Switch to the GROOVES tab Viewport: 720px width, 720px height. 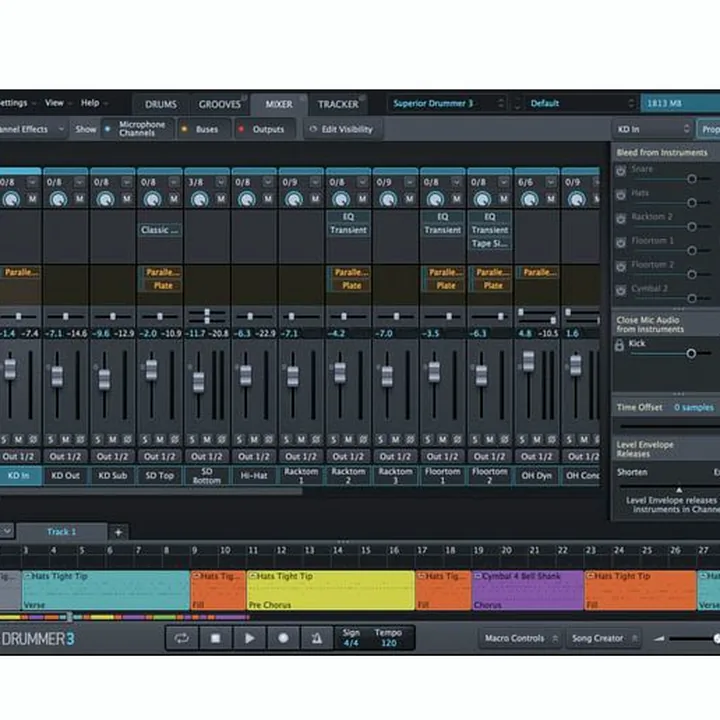pyautogui.click(x=219, y=104)
